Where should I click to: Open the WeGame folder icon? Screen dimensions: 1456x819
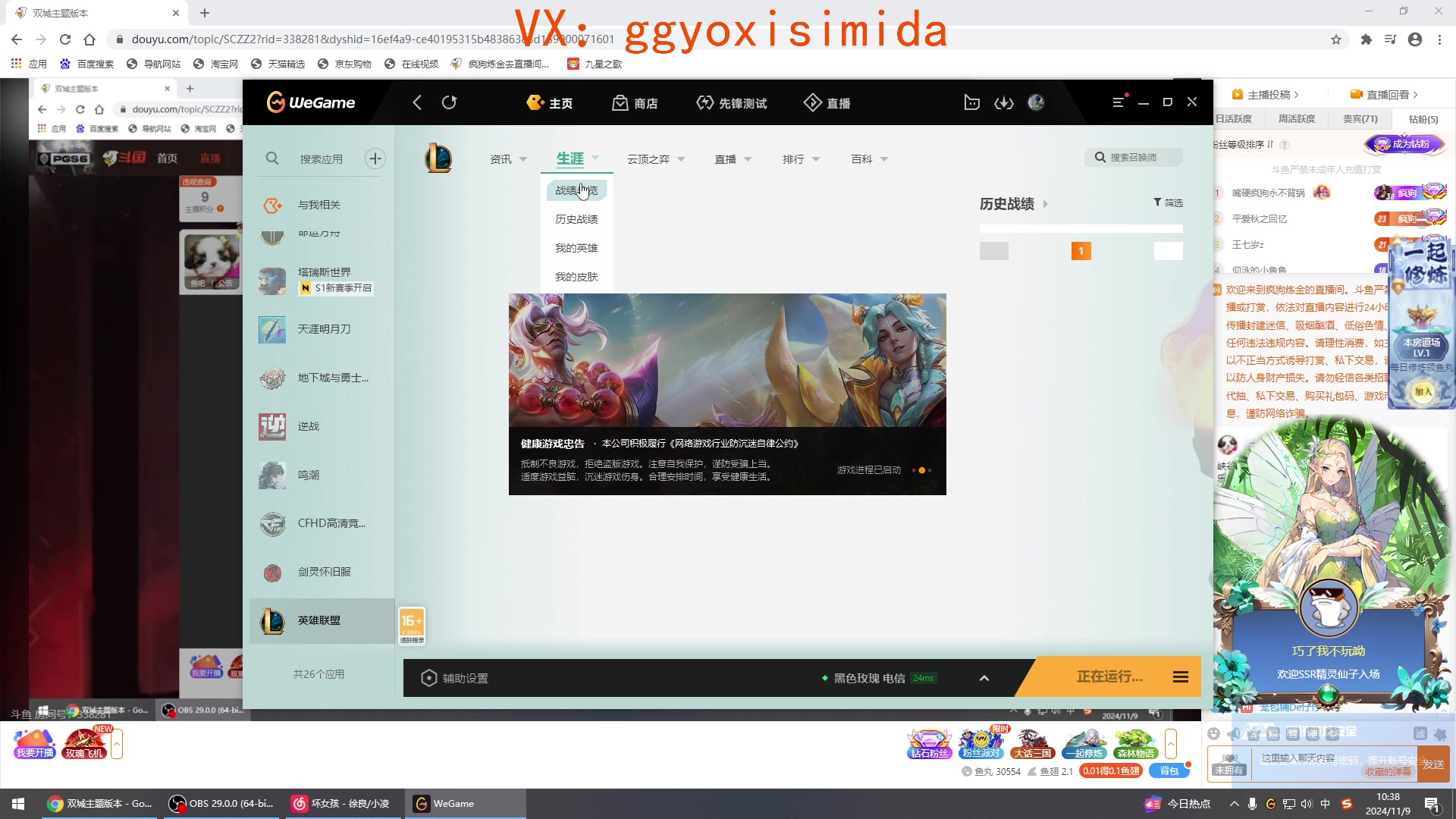point(971,102)
